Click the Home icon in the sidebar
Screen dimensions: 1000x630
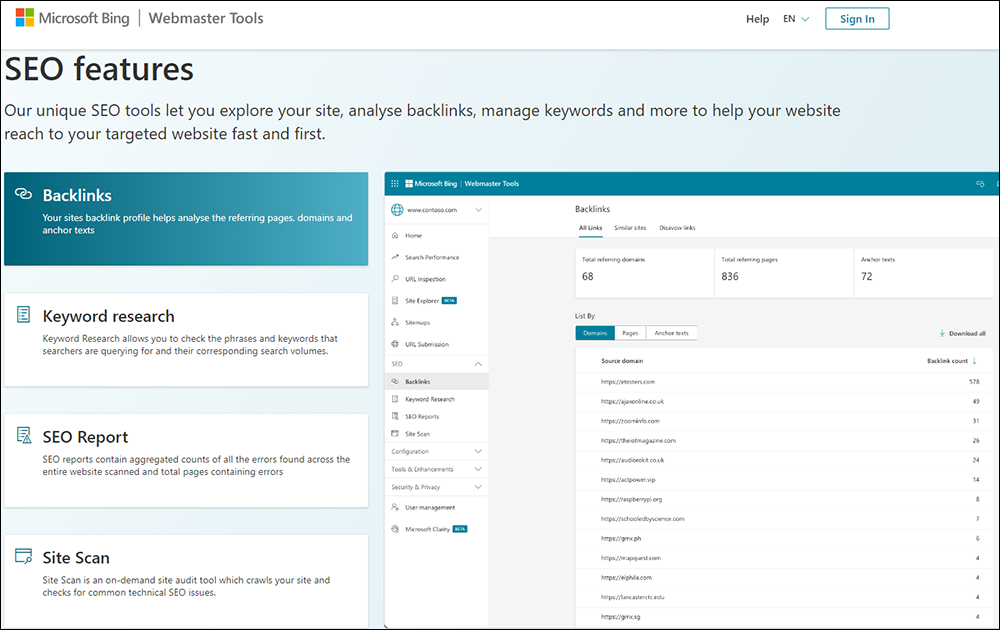395,235
